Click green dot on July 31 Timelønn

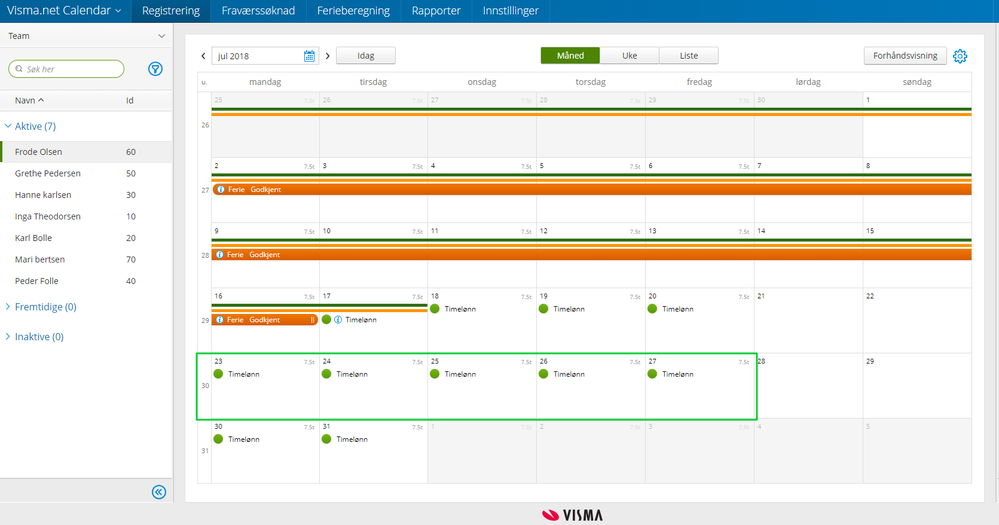[326, 439]
